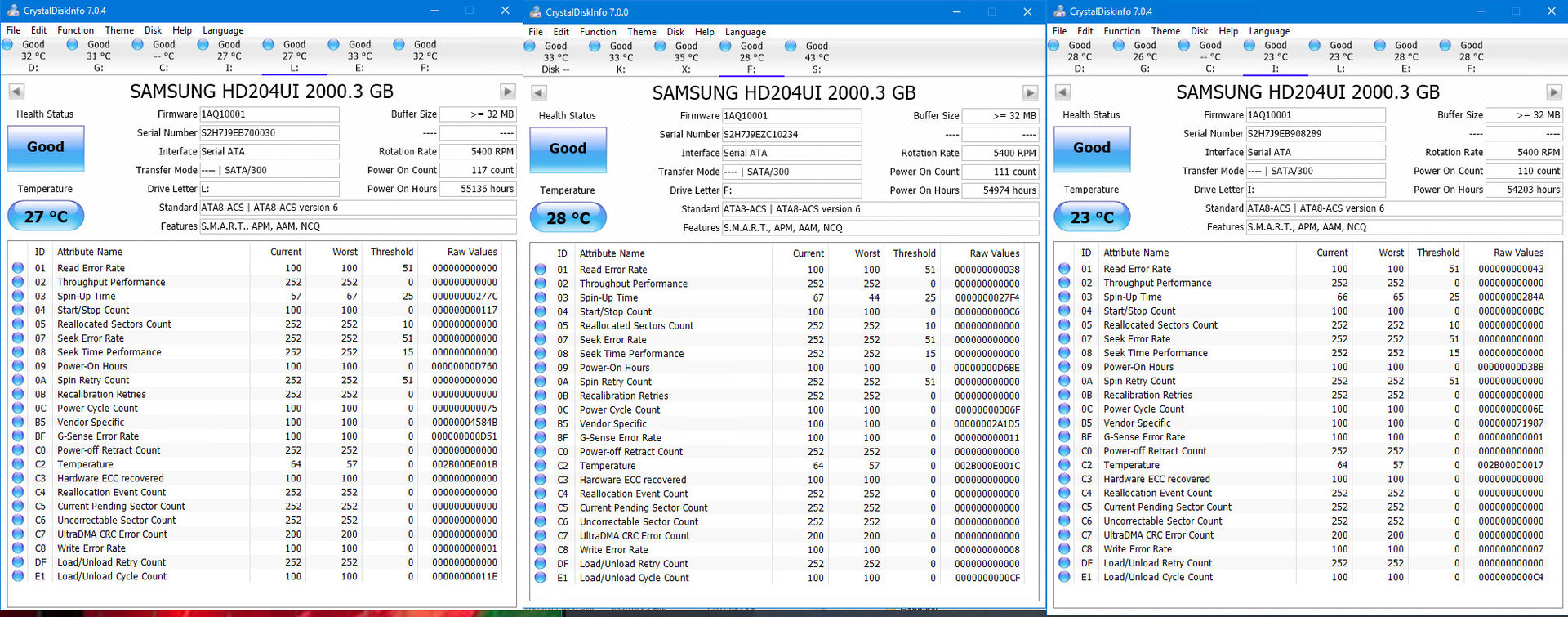The image size is (1568, 617).
Task: Click the 27 °C temperature button
Action: [46, 217]
